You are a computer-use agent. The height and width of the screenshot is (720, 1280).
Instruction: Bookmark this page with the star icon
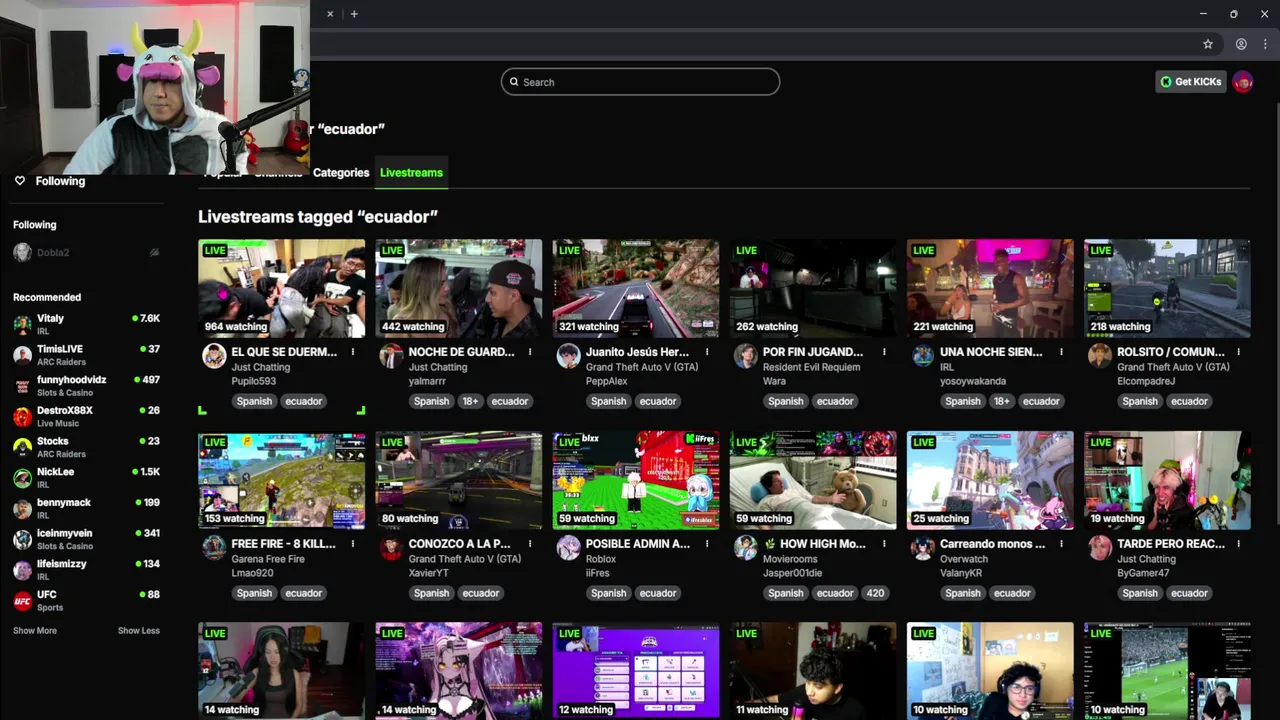[x=1208, y=44]
